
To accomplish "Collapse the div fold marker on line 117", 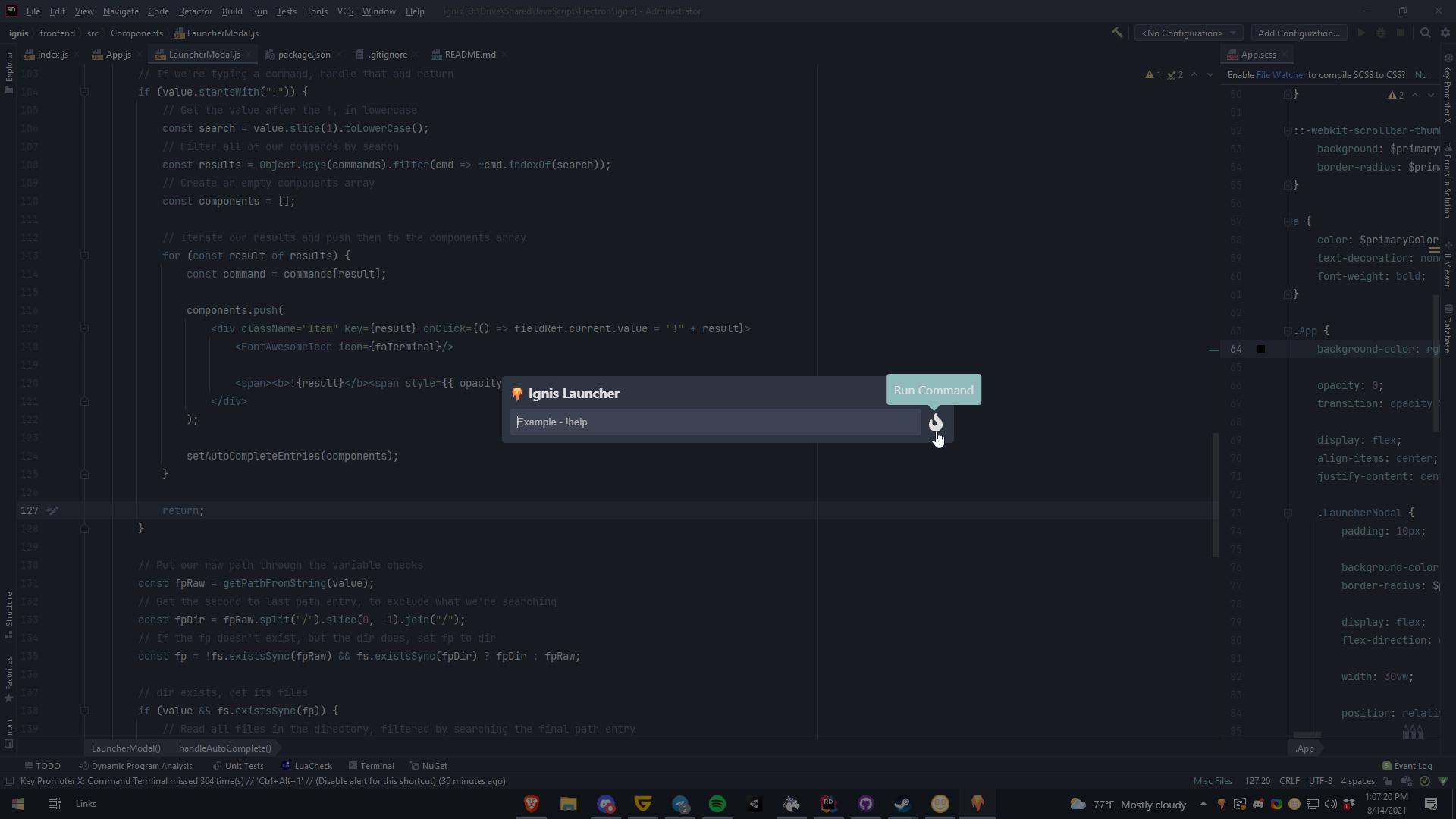I will [x=85, y=328].
